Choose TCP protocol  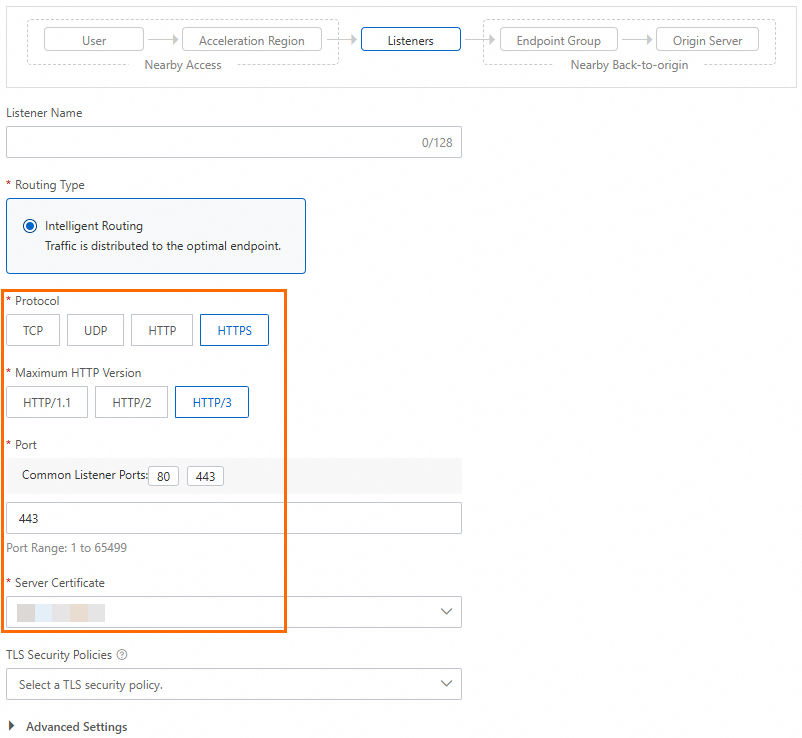33,330
